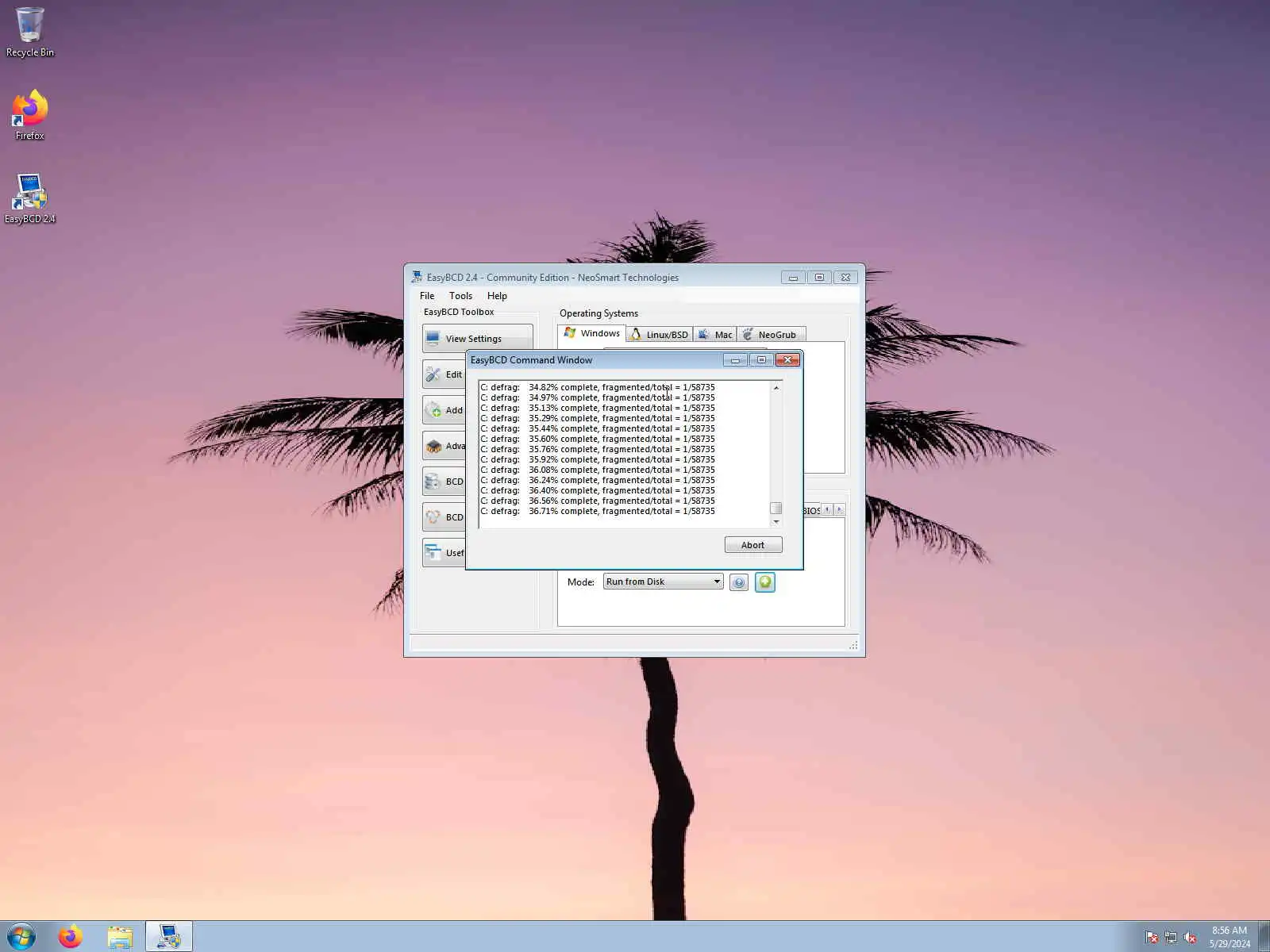The image size is (1270, 952).
Task: Minimize the EasyBCD Command Window
Action: click(x=735, y=360)
